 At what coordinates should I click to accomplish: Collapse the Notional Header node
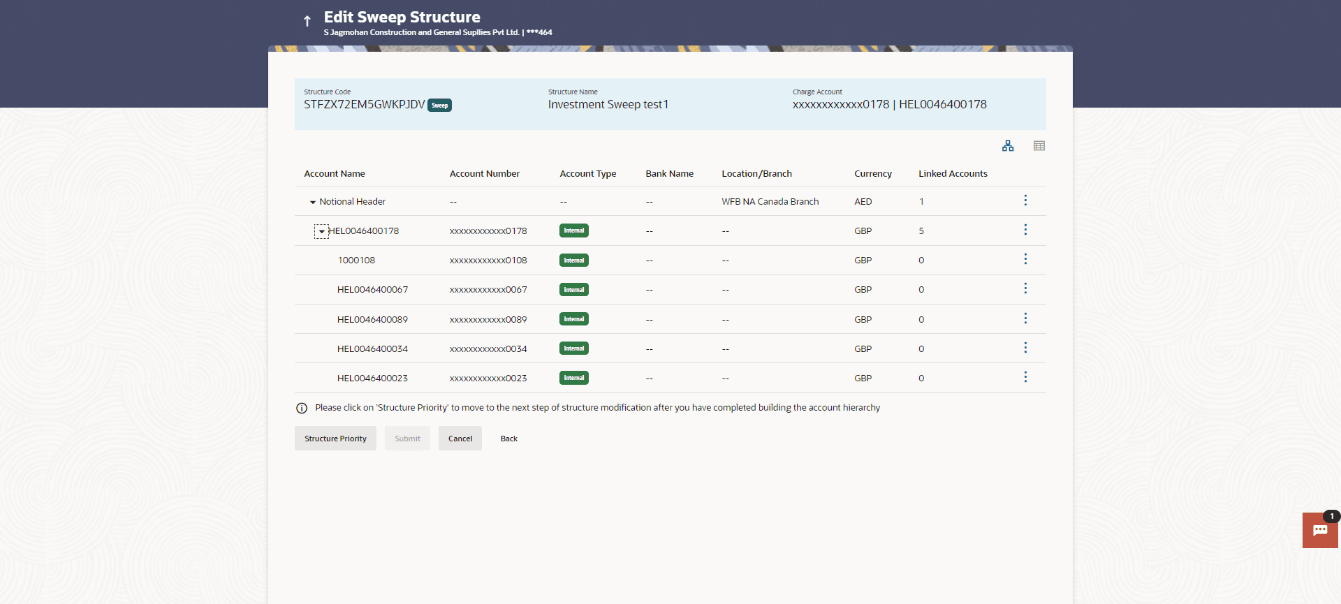click(312, 202)
